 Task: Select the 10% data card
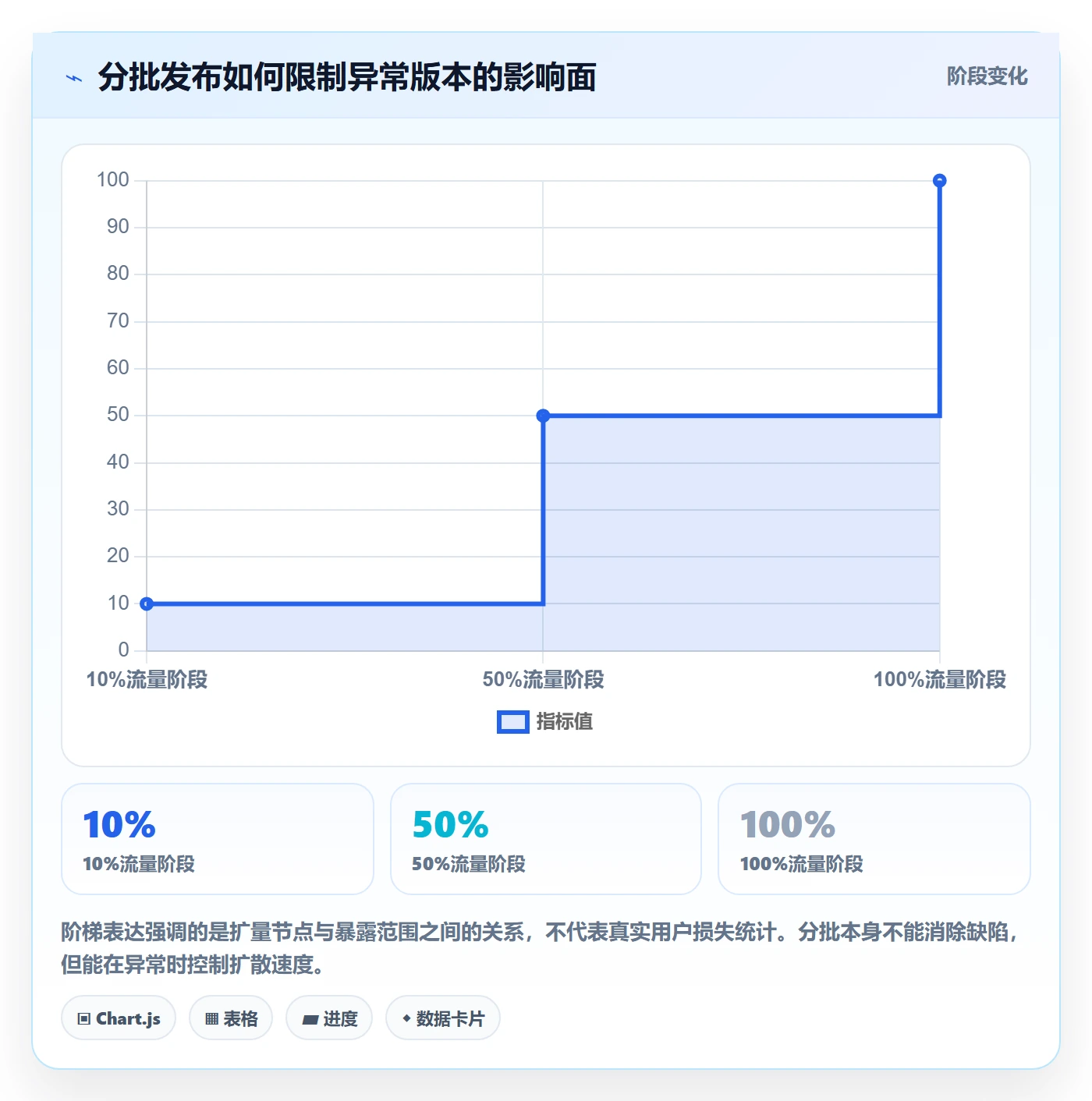[x=218, y=839]
